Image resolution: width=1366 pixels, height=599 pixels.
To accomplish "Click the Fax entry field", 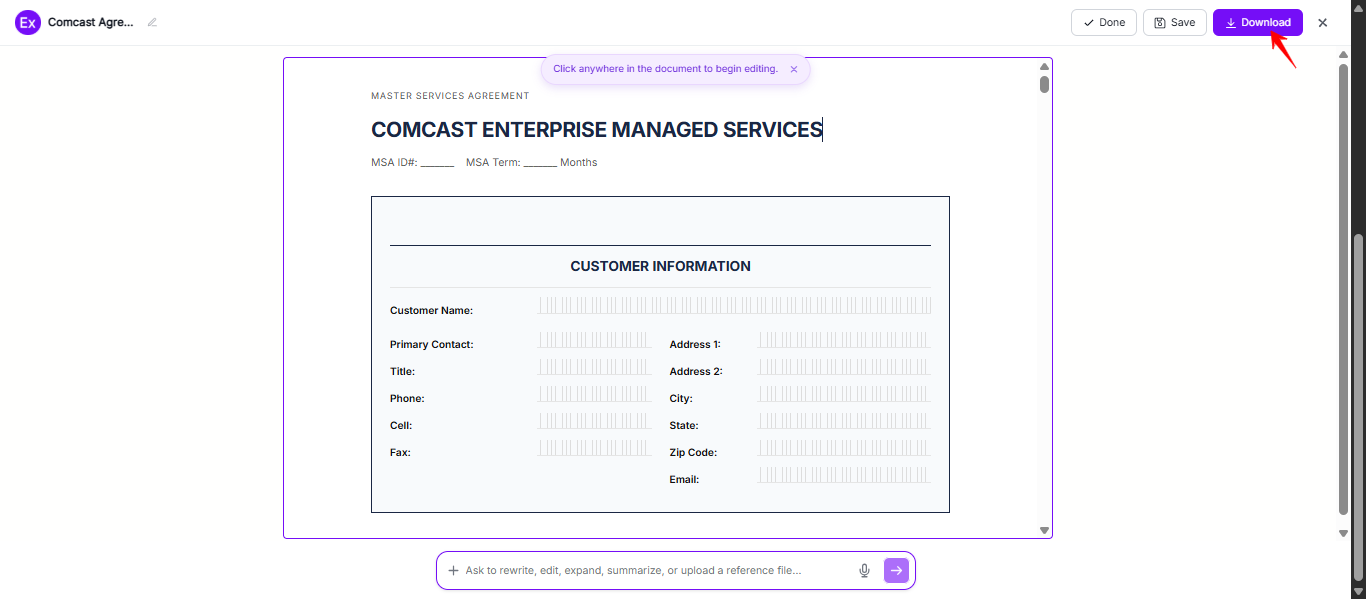I will pos(595,448).
